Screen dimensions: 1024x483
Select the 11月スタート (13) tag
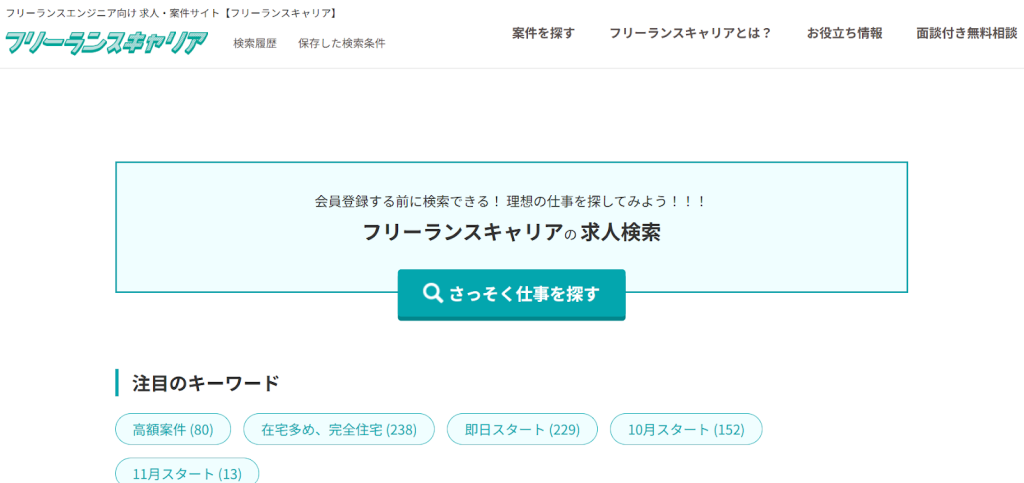pos(187,473)
